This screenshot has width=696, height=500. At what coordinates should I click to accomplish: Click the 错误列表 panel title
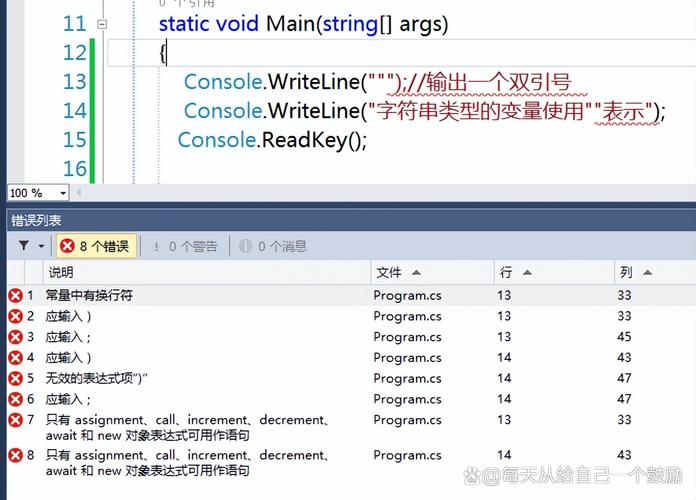(x=36, y=221)
